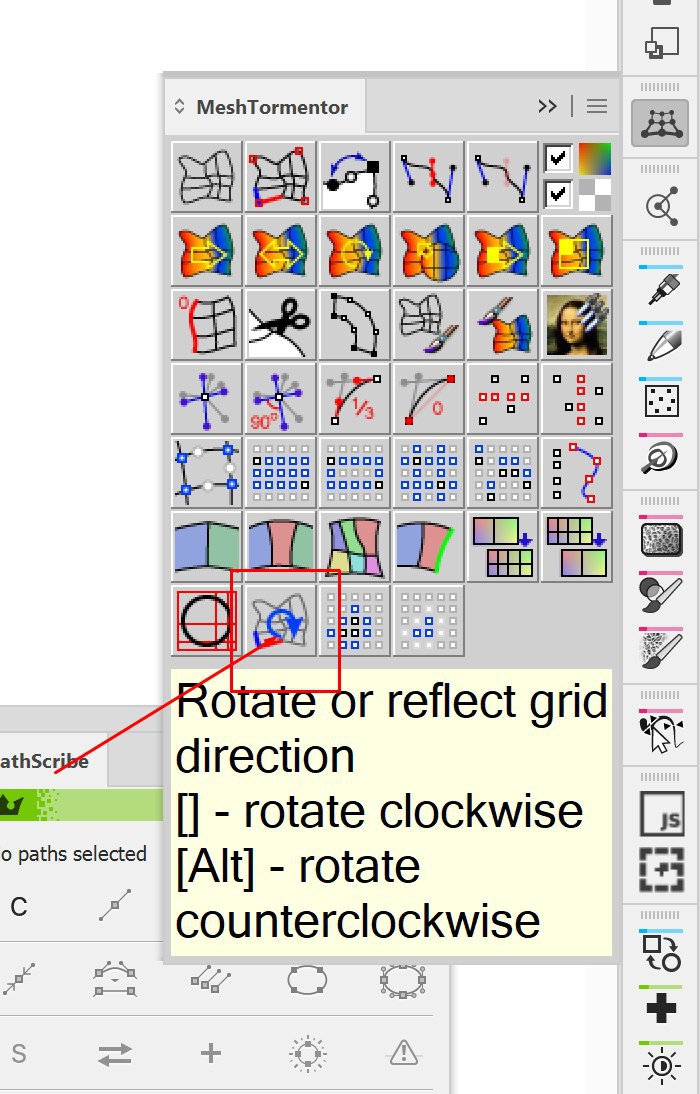
Task: Click rainbow mesh icon with single right arrow outline
Action: coord(207,250)
